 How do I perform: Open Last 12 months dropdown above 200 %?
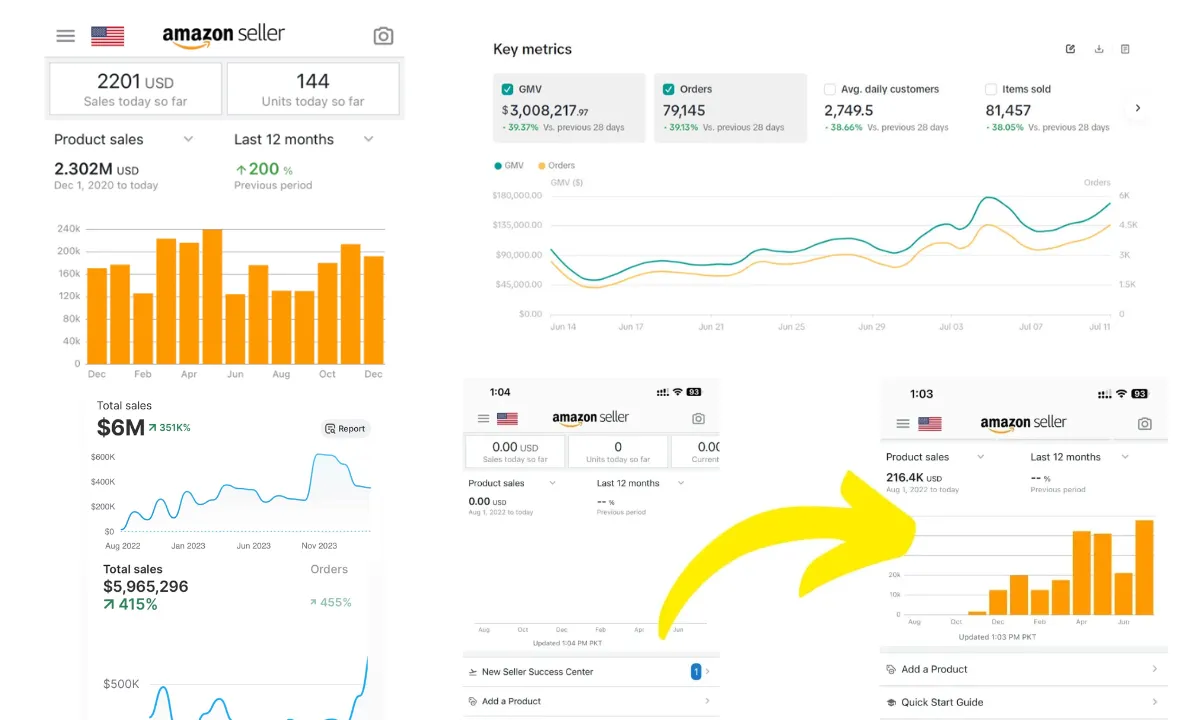(x=368, y=139)
